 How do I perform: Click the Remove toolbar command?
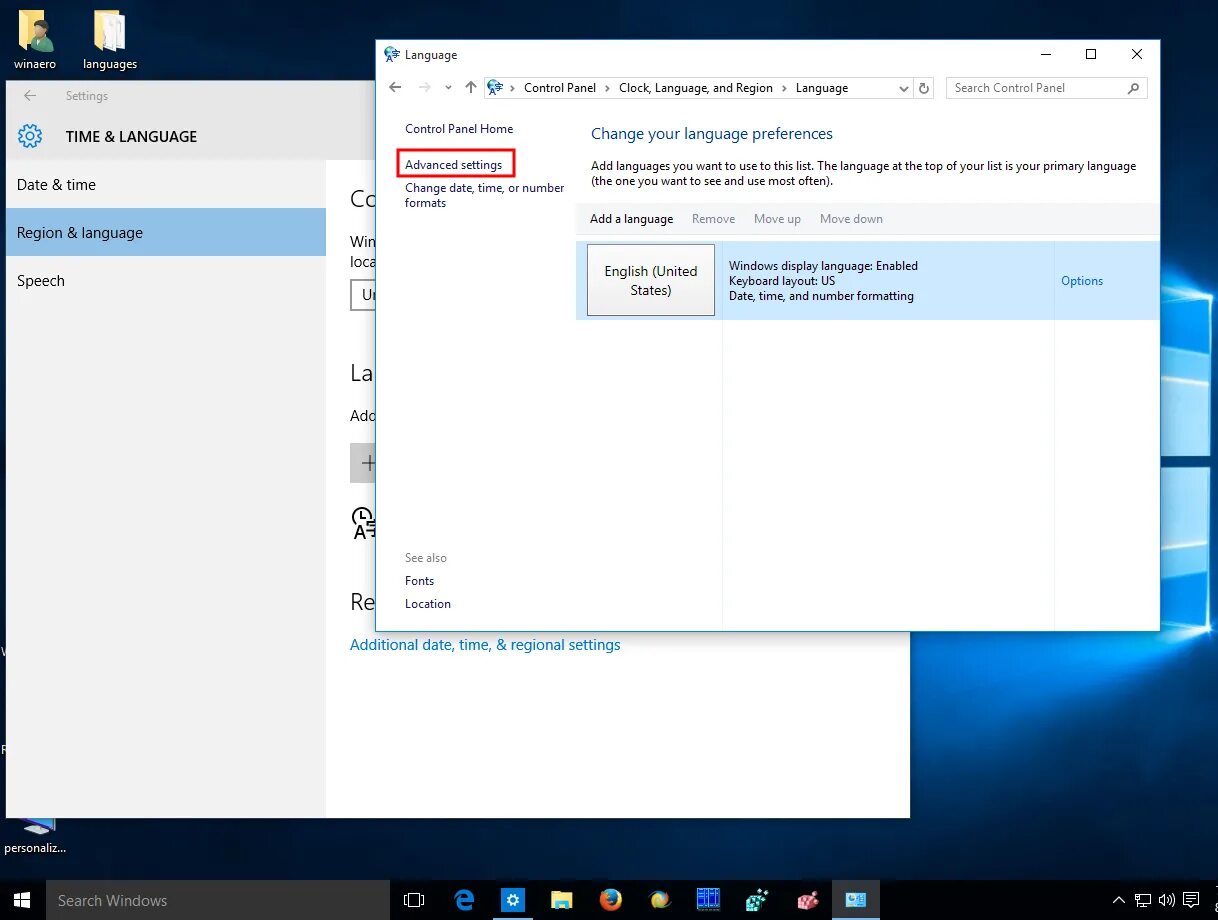(713, 219)
